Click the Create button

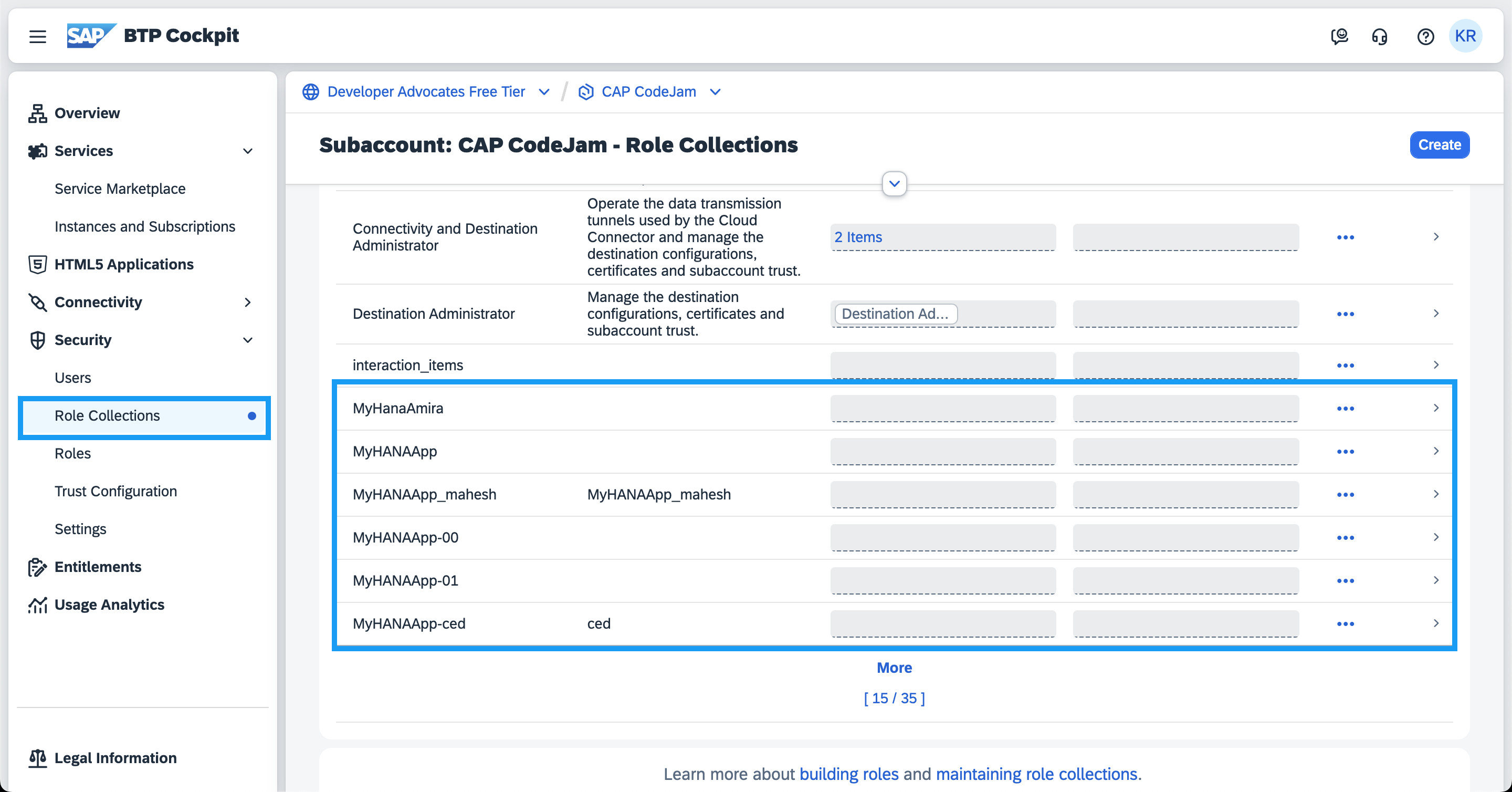click(x=1438, y=144)
